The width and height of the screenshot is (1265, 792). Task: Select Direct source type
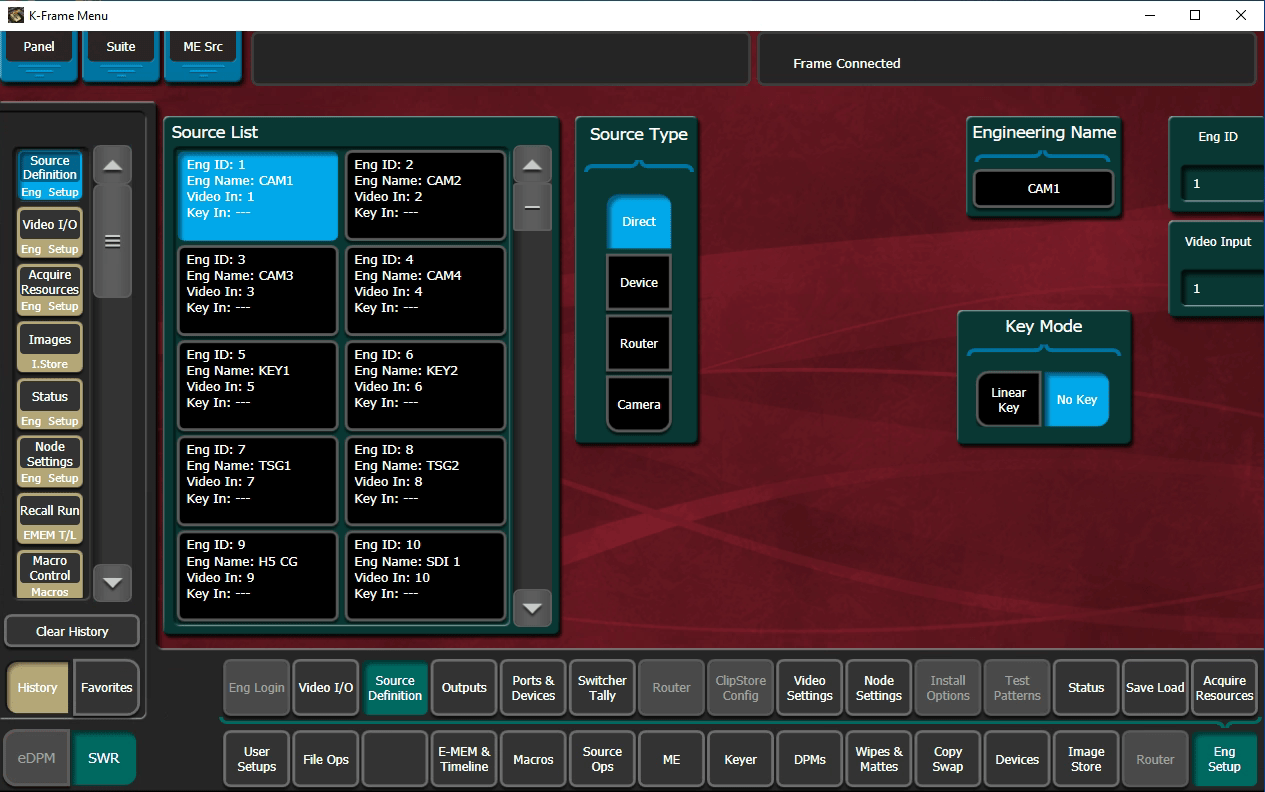[639, 221]
